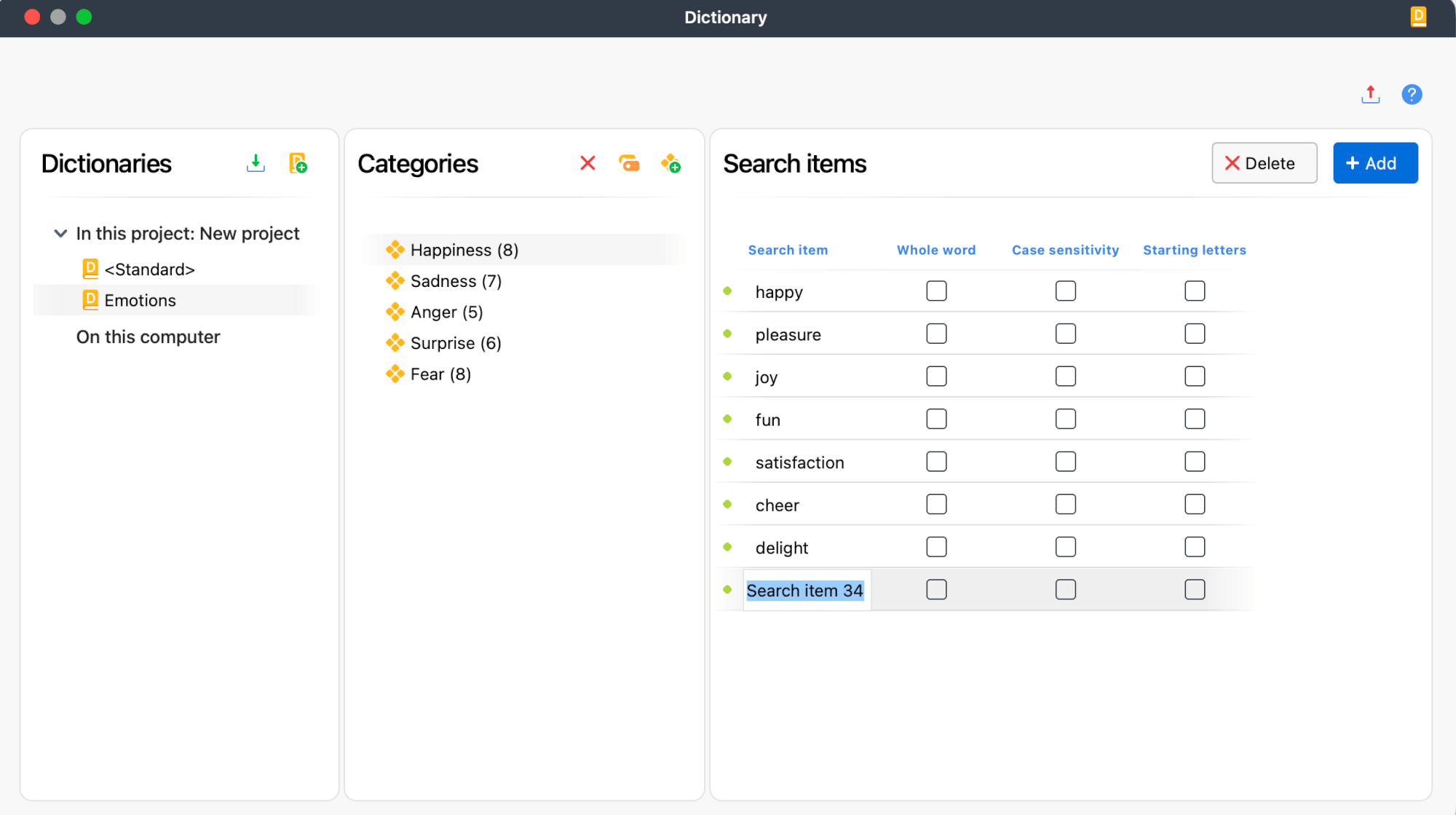Check Starting letters for 'joy'
1456x815 pixels.
pyautogui.click(x=1194, y=376)
